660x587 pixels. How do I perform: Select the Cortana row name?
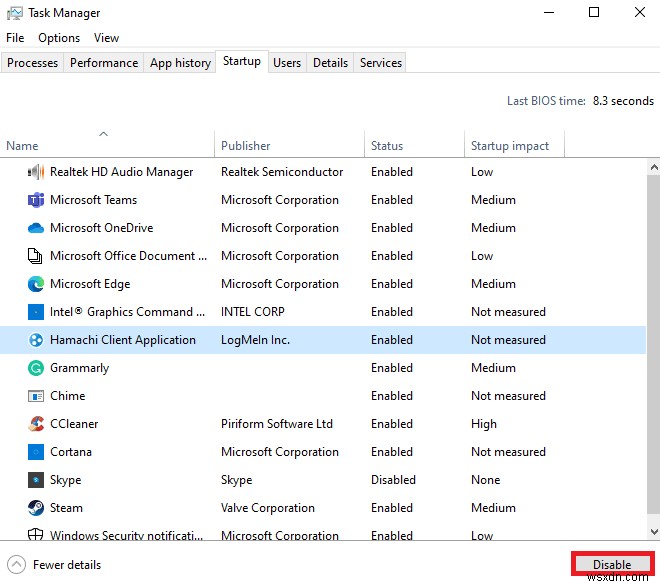pyautogui.click(x=71, y=452)
